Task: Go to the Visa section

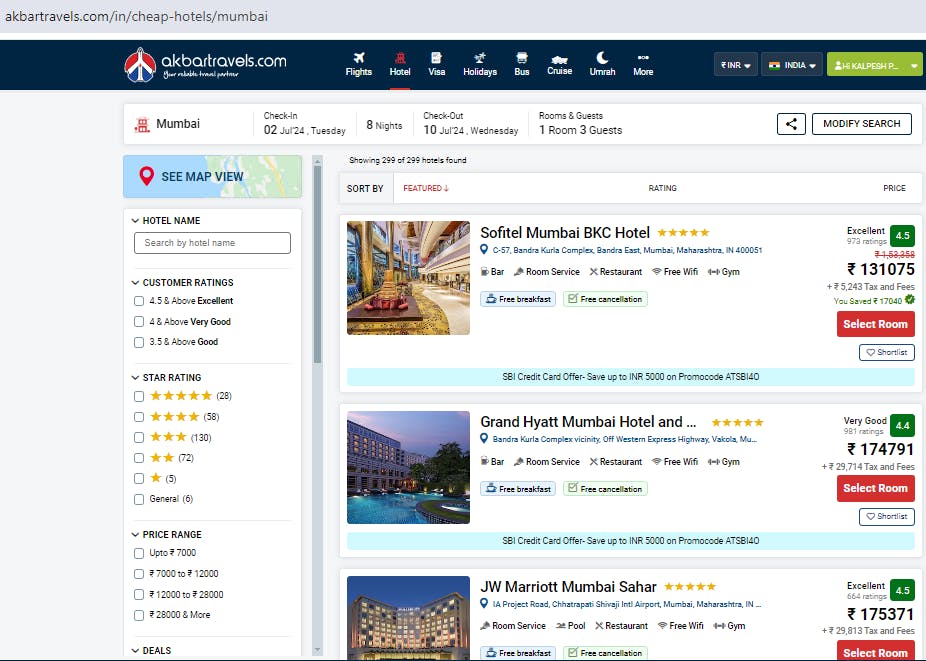Action: 436,64
